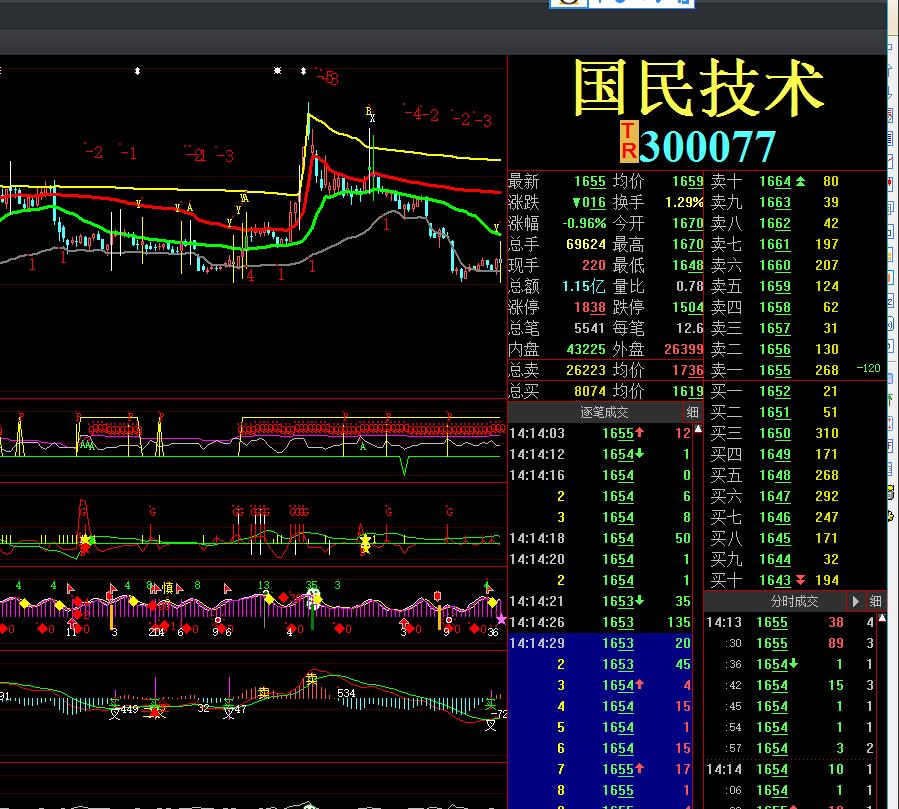Open the 分时成交 panel header

794,601
